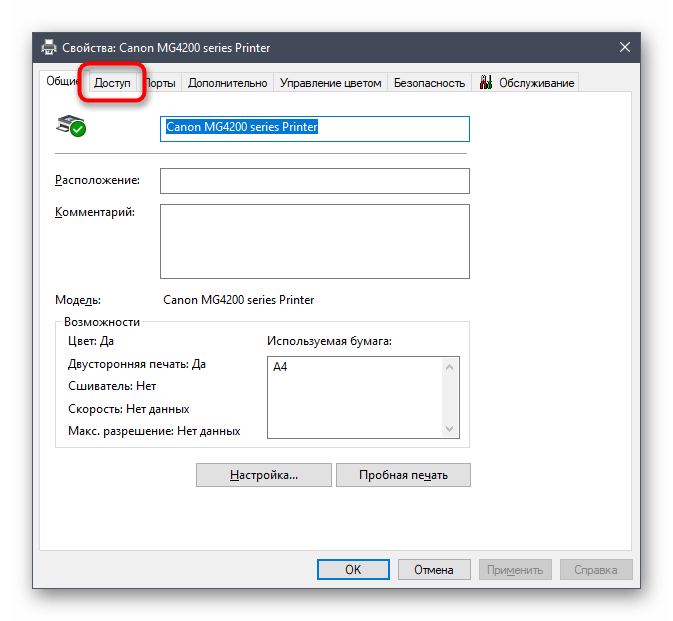Screen dimensions: 673x621
Task: Click the maintenance tools icon on Обслуживание tab
Action: (x=485, y=82)
